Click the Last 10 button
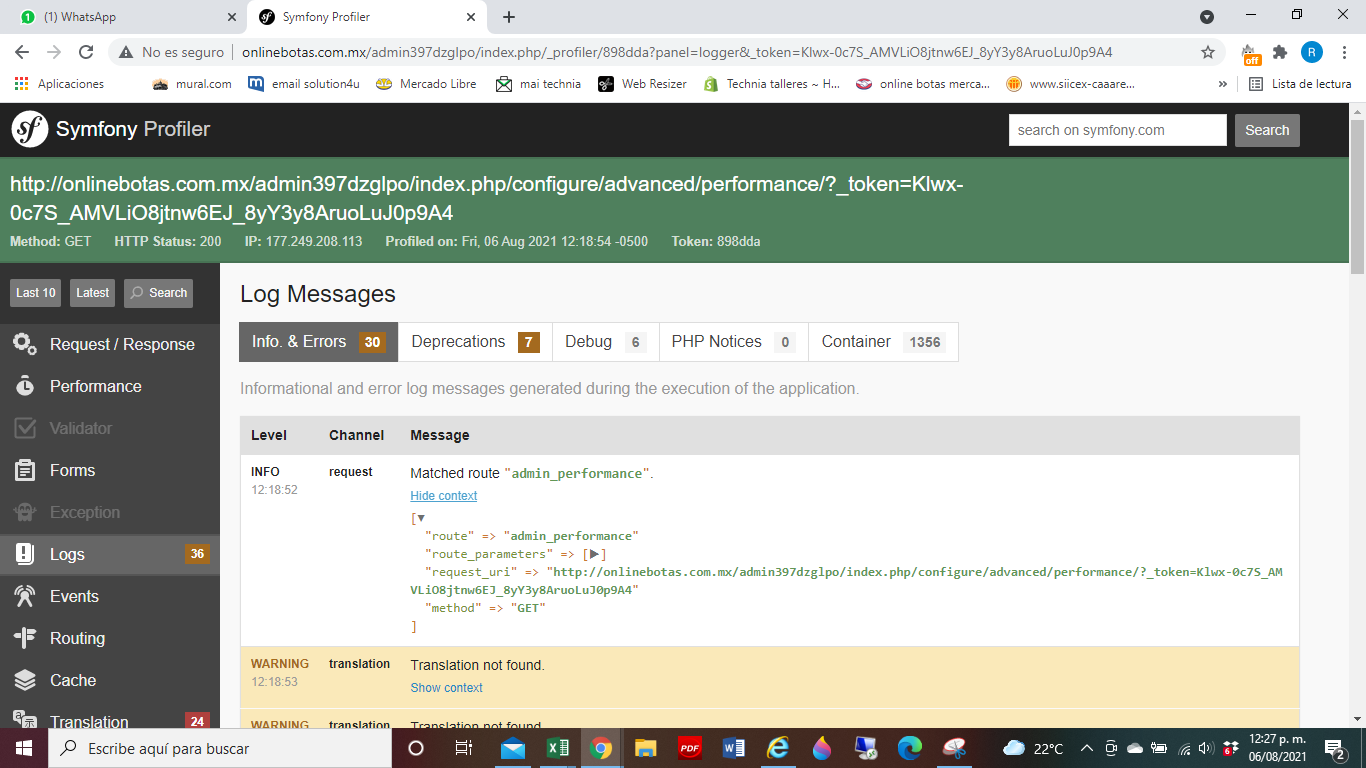The image size is (1366, 768). pos(35,293)
